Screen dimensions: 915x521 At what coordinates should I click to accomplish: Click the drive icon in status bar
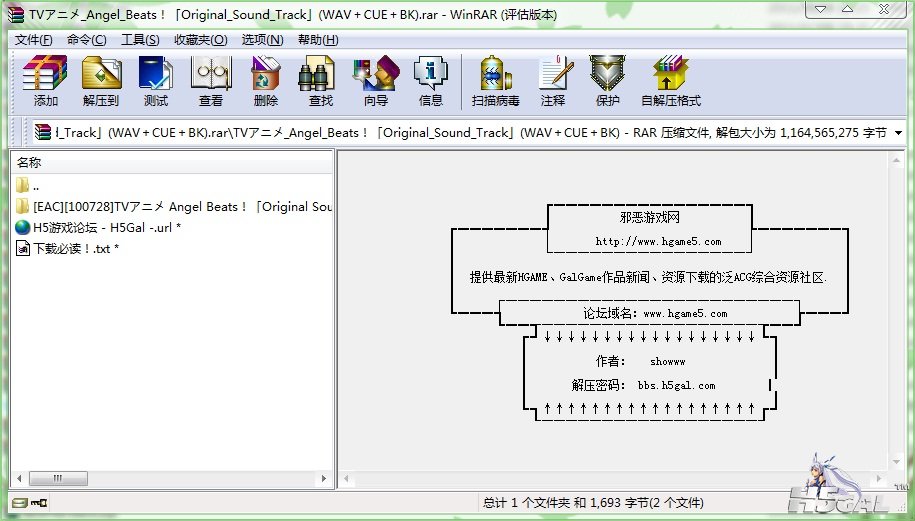[20, 502]
